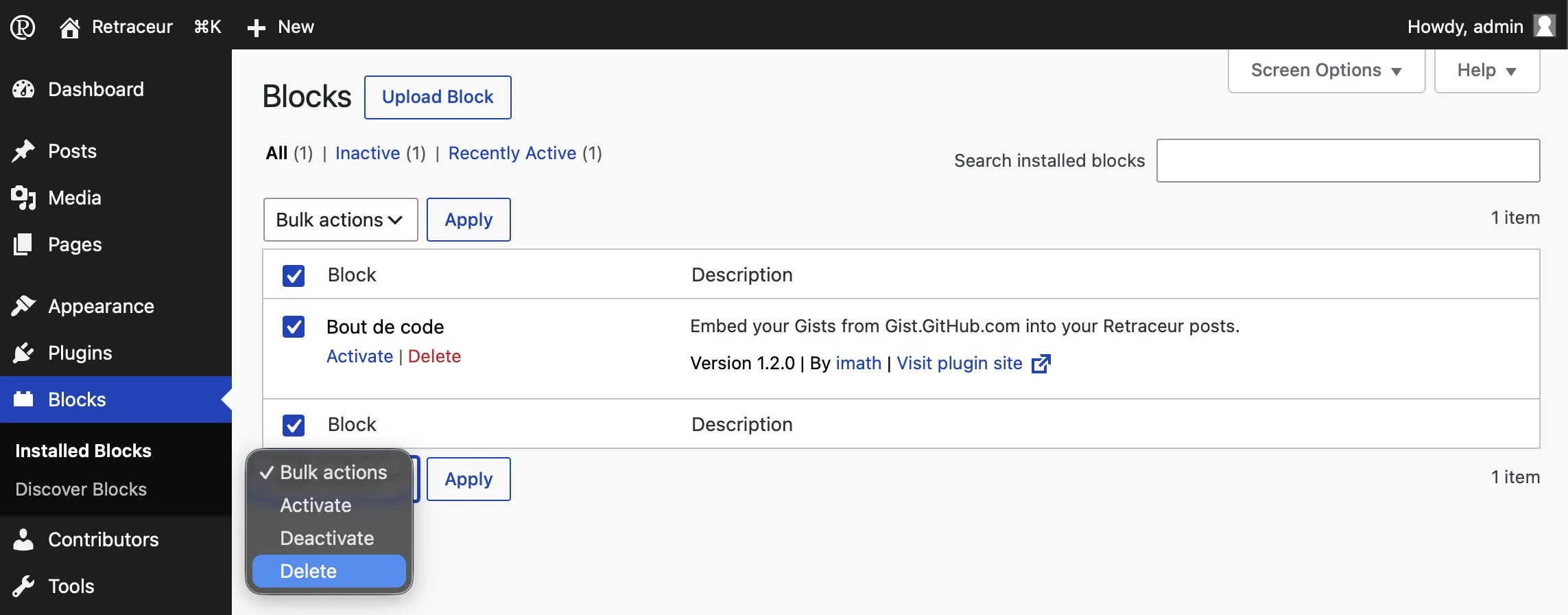Expand the Help panel

(x=1486, y=70)
